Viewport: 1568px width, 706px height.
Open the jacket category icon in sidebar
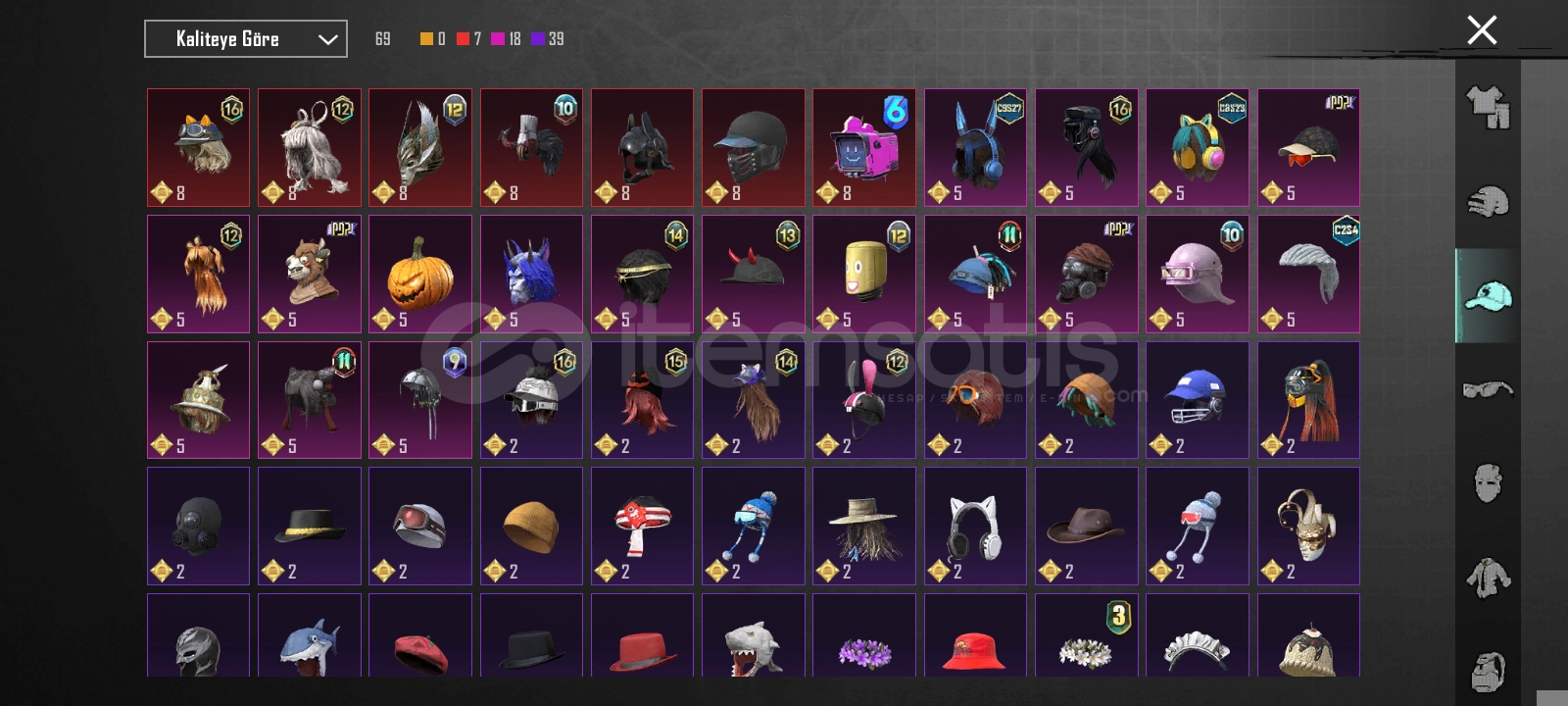[x=1488, y=578]
